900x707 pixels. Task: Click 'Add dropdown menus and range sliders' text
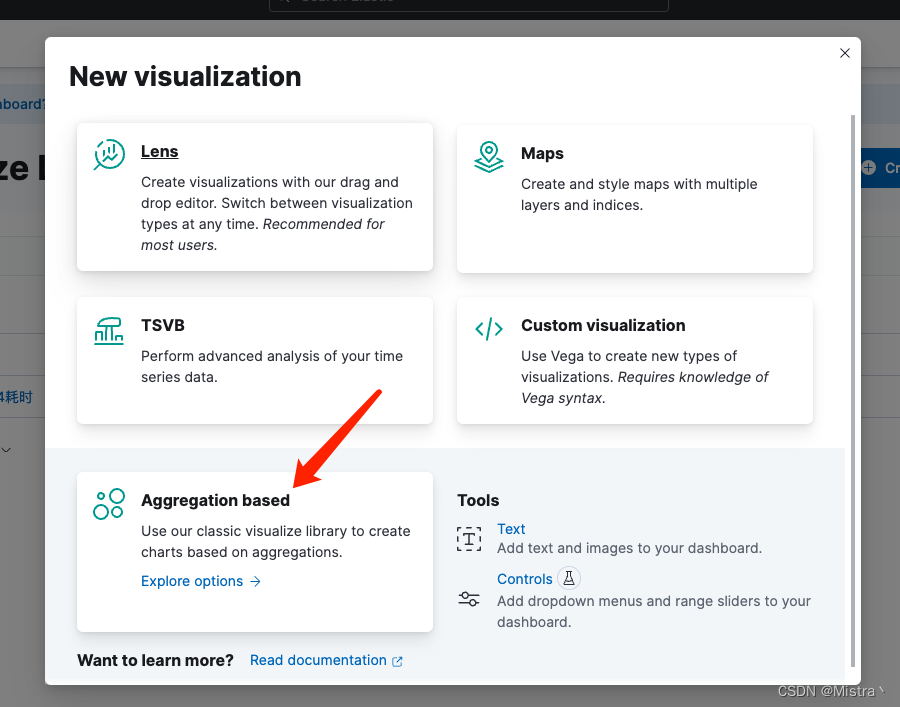[654, 612]
